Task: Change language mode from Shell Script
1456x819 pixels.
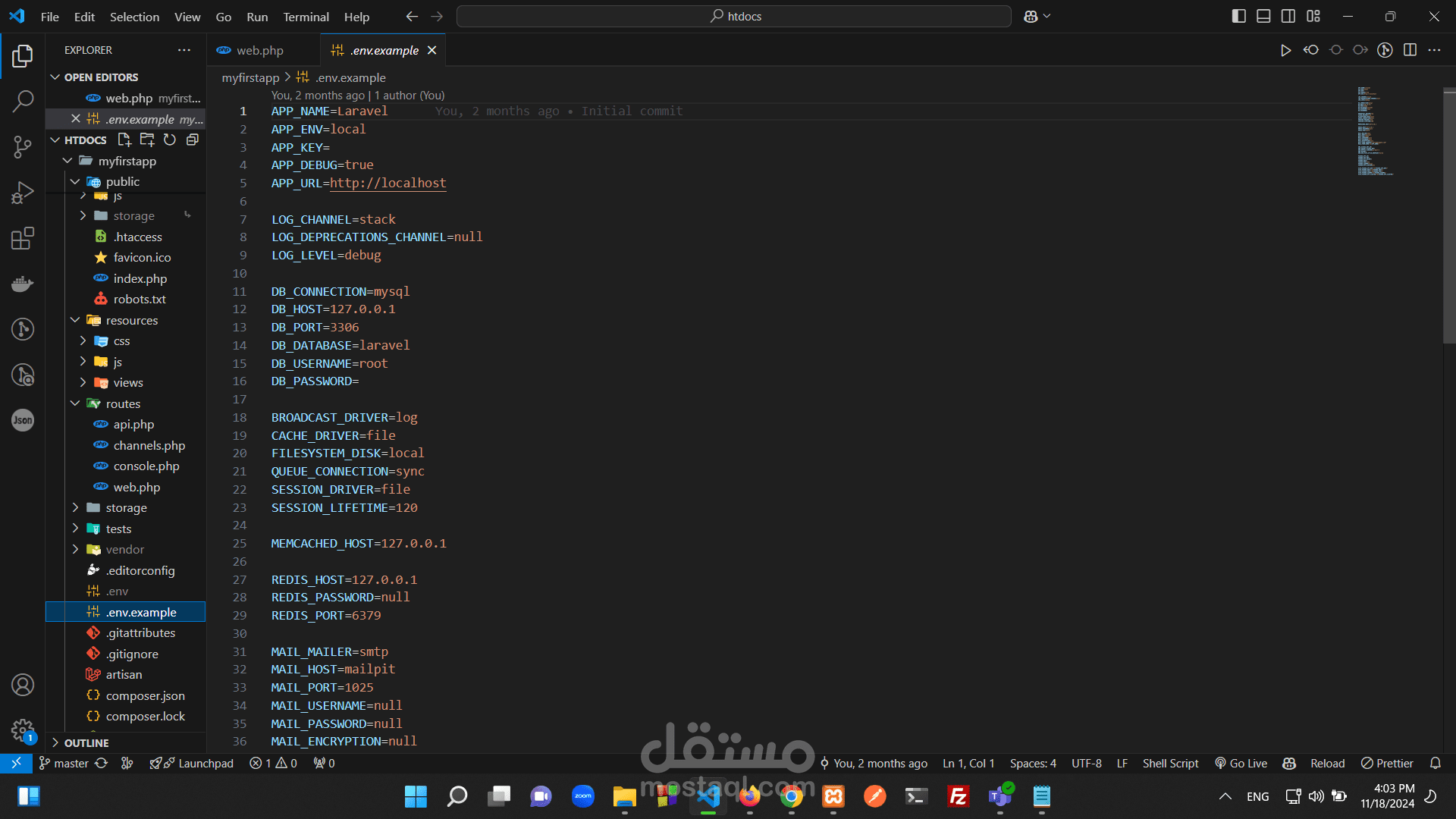Action: 1170,763
